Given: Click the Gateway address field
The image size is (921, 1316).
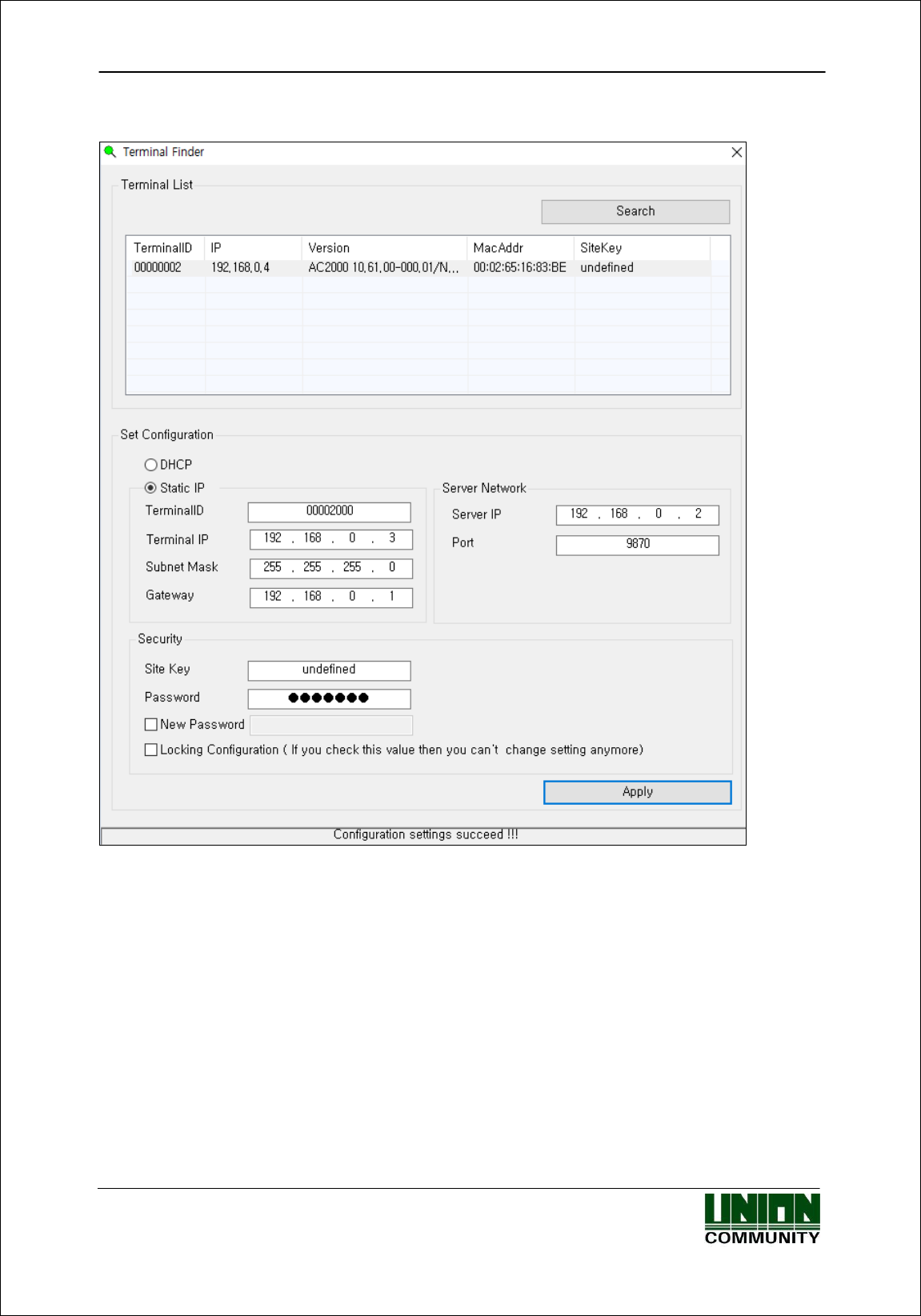Looking at the screenshot, I should [x=331, y=598].
